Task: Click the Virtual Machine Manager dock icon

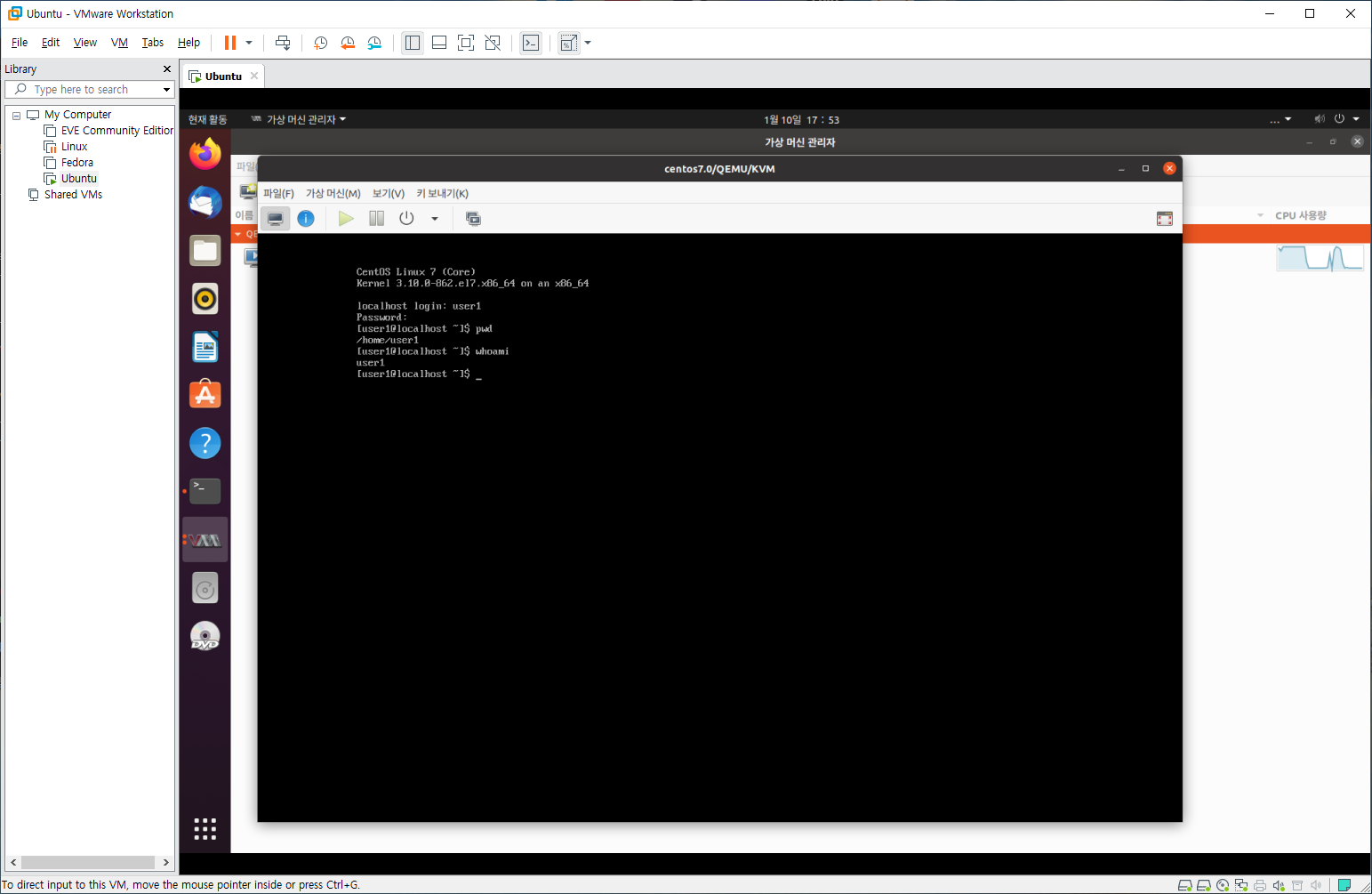Action: (x=205, y=540)
